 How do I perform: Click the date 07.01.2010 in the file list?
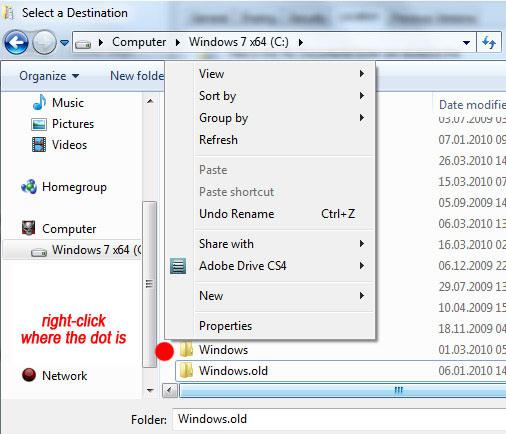[472, 140]
